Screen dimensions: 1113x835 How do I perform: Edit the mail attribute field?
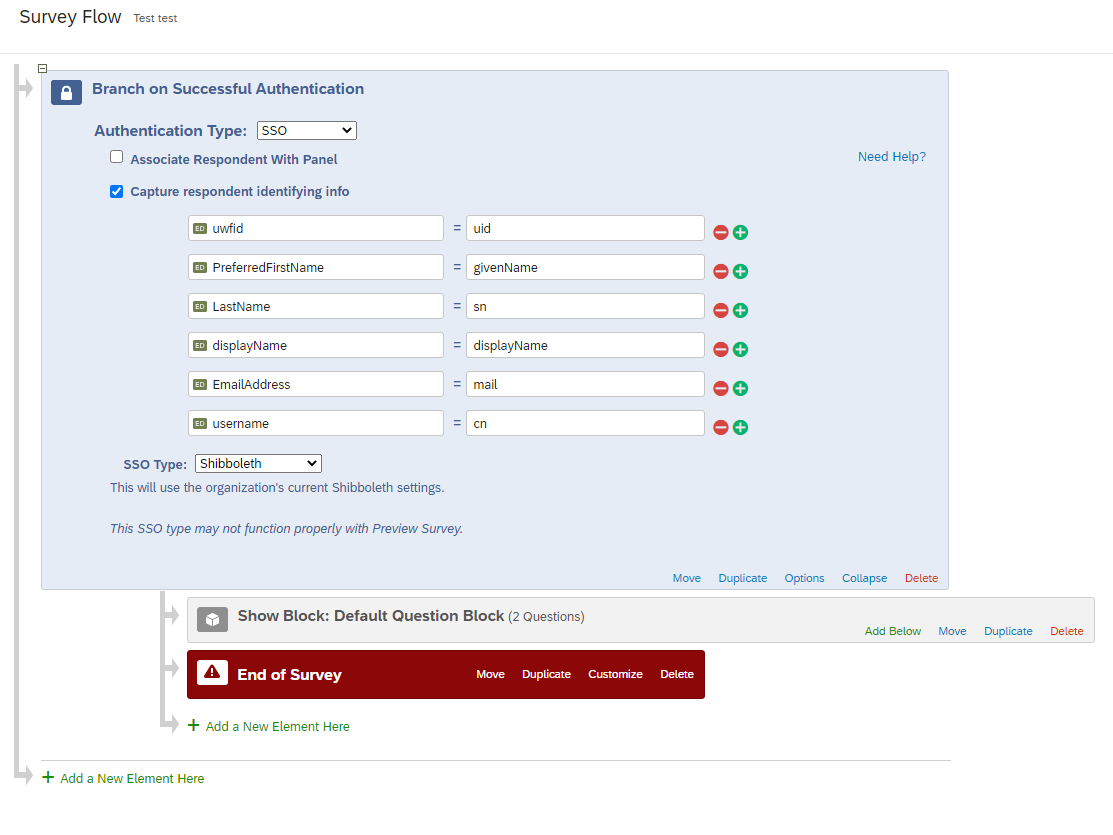pos(586,385)
